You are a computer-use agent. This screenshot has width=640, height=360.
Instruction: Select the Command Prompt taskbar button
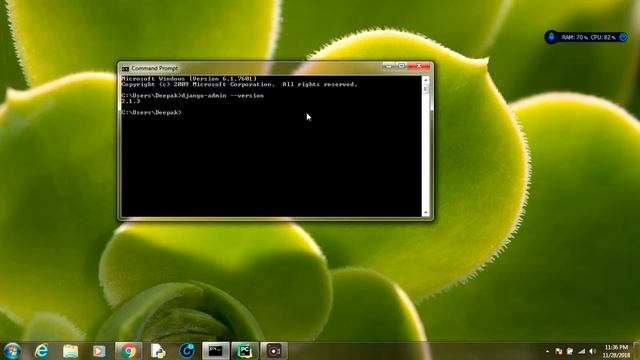click(x=216, y=351)
